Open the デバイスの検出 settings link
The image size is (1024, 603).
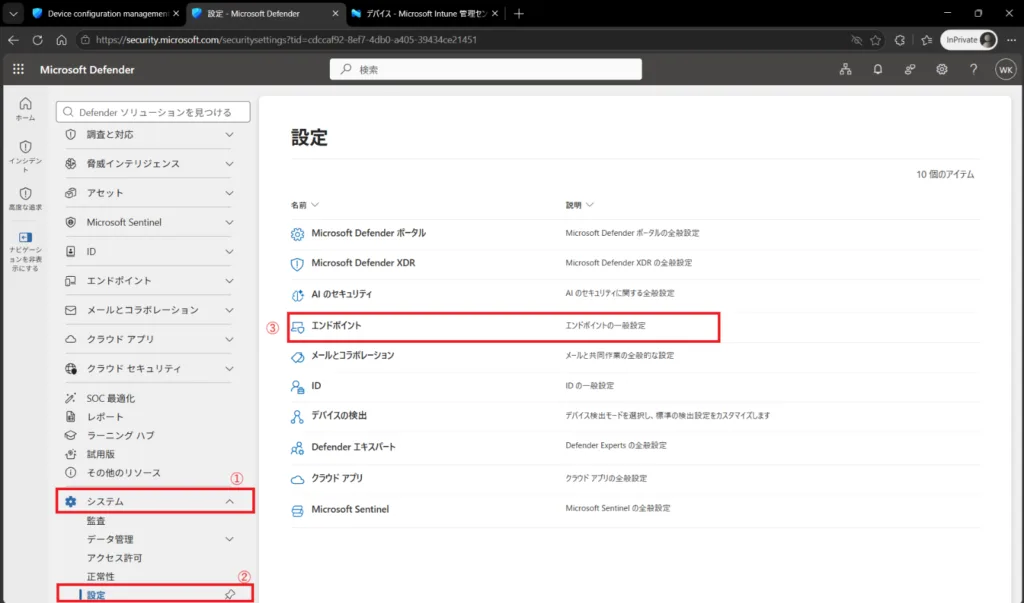(x=339, y=416)
